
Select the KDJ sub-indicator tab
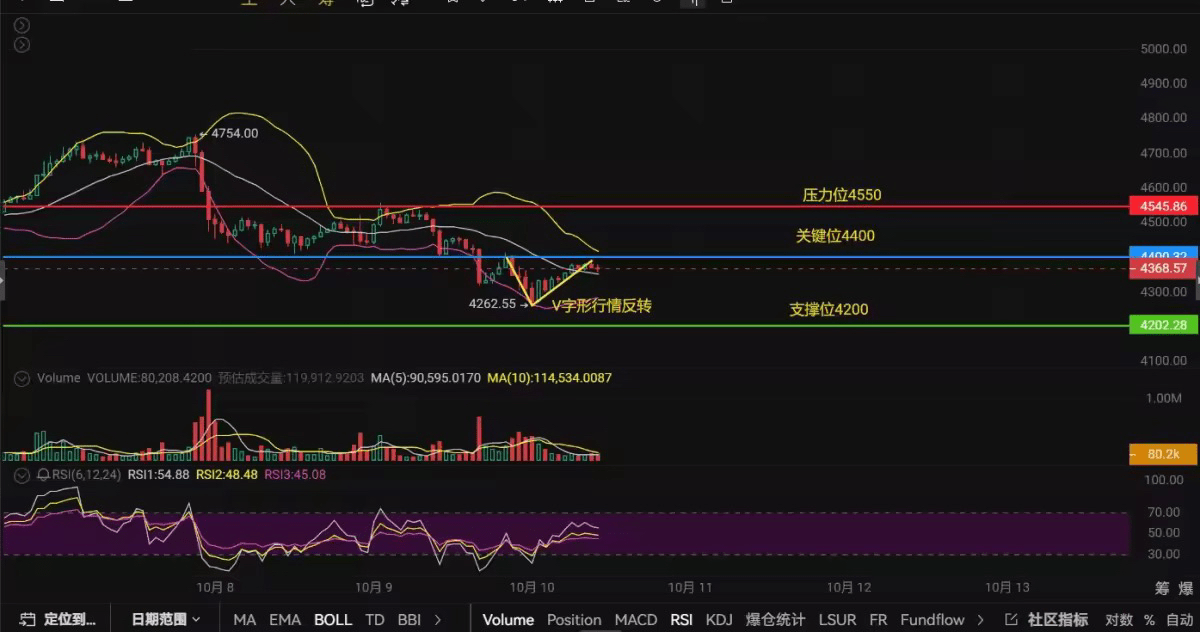[719, 619]
